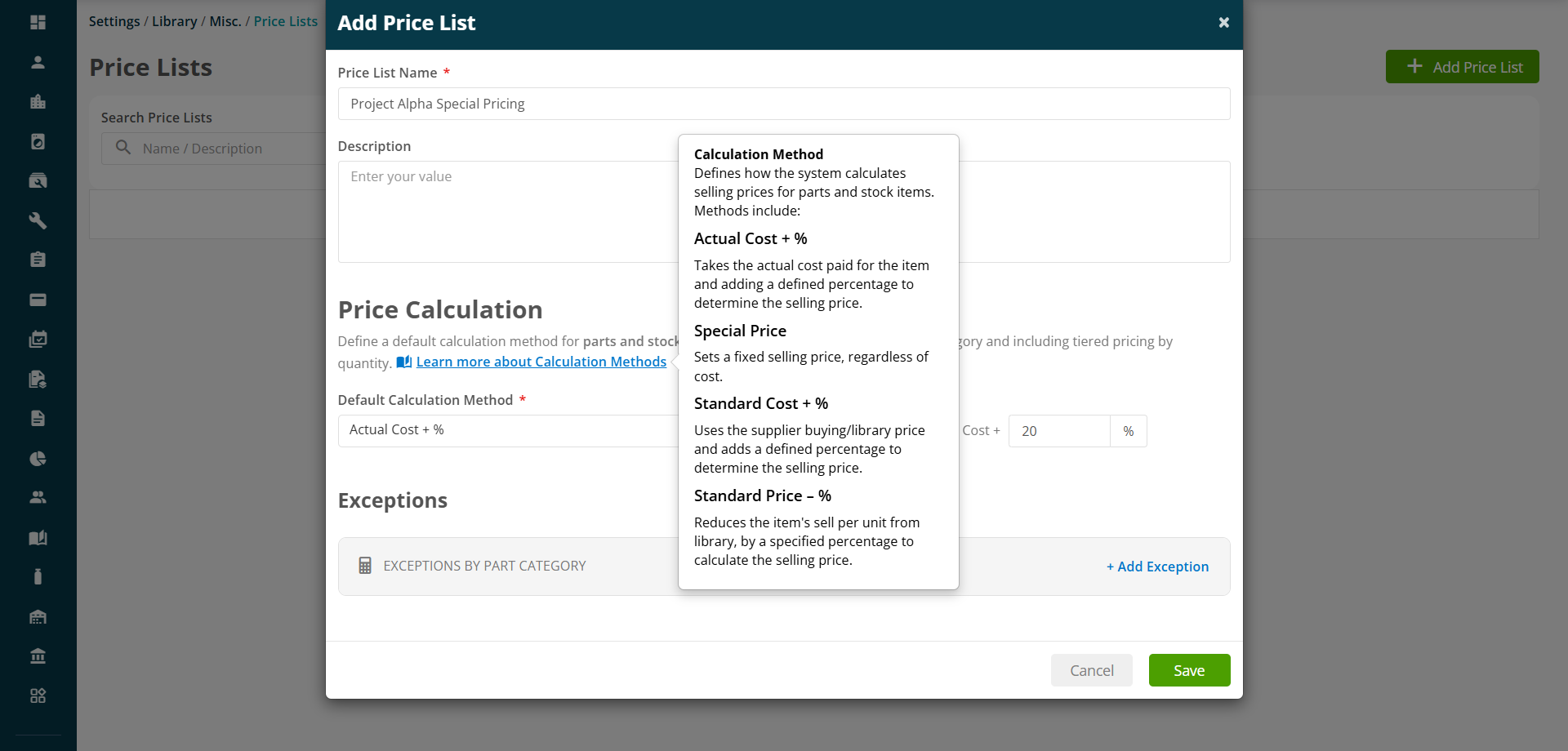Click inside the Price List Name field

click(x=784, y=104)
